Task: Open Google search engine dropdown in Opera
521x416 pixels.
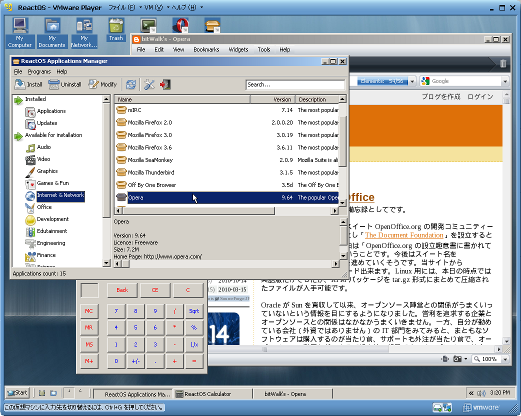Action: [x=505, y=81]
